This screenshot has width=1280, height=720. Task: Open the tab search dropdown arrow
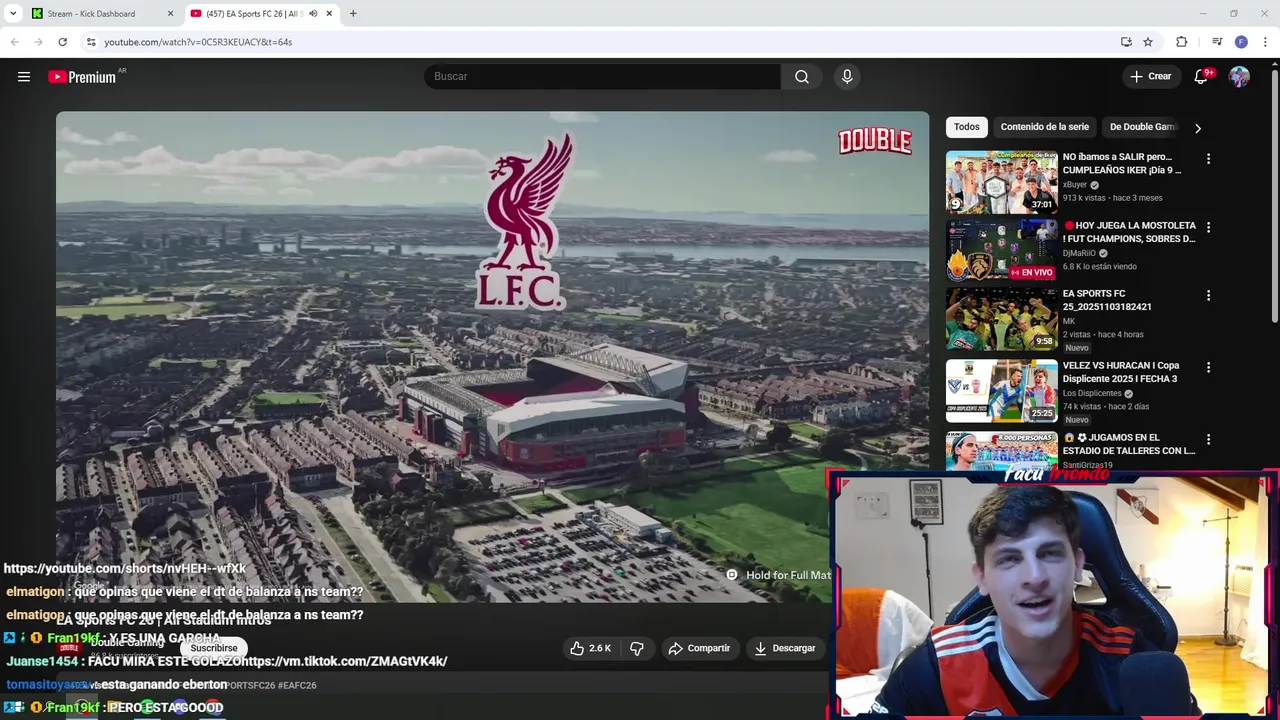[x=13, y=14]
